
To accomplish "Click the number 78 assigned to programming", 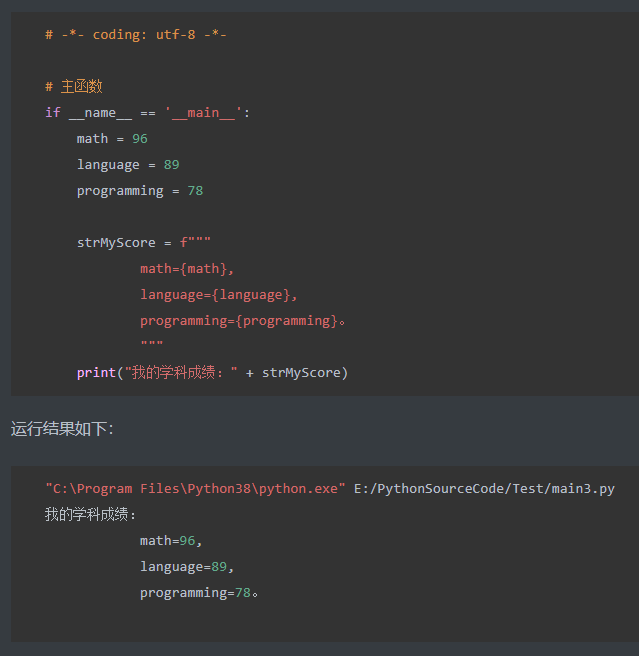I will [195, 191].
